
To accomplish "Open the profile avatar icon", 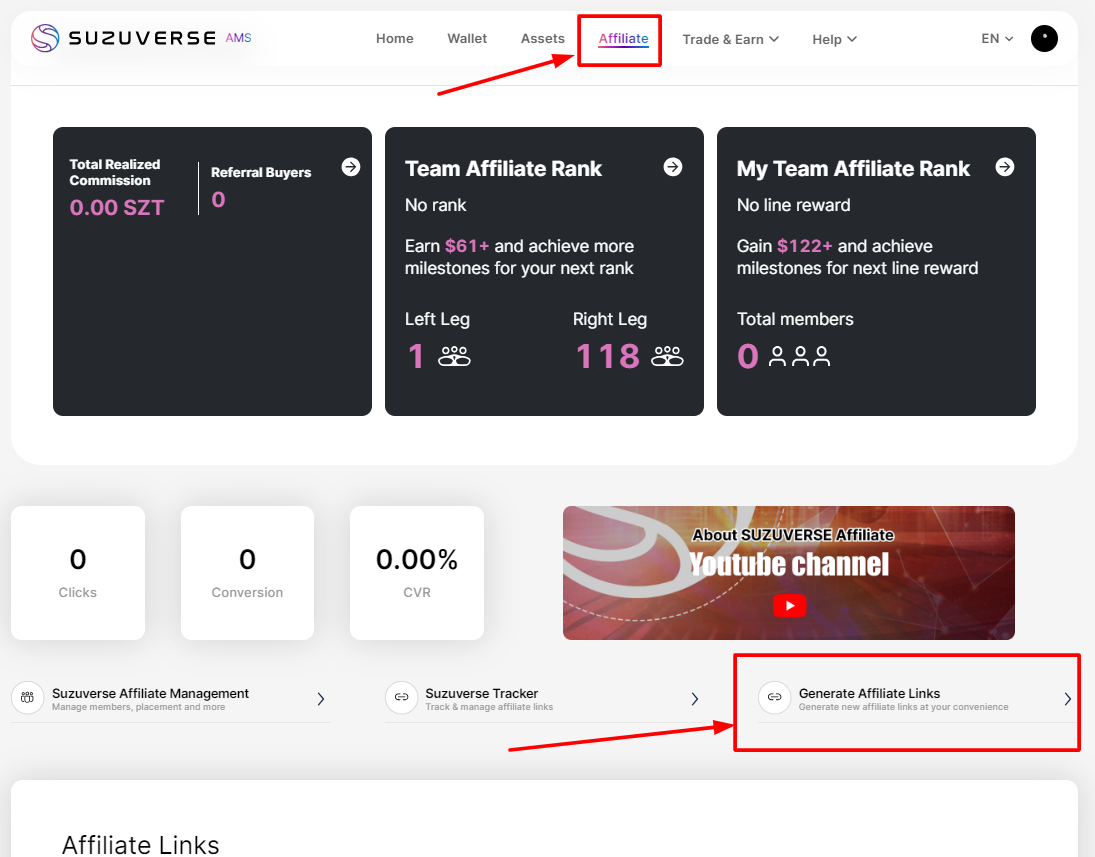I will point(1044,39).
